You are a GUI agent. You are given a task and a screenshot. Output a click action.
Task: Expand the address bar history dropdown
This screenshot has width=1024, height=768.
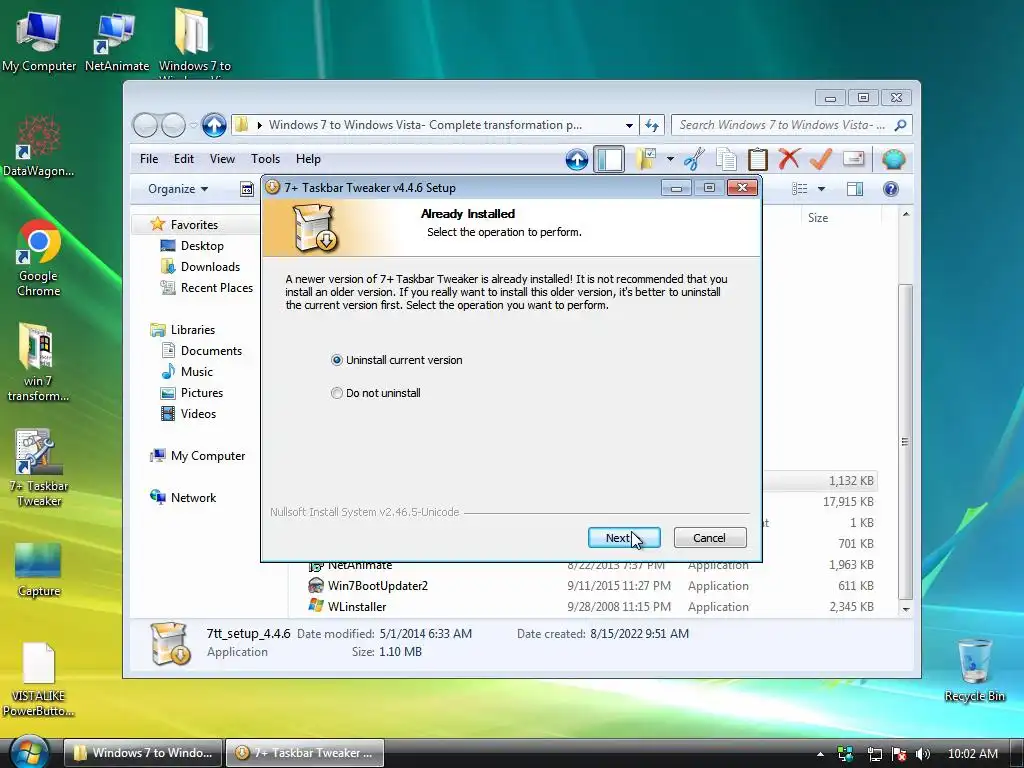(629, 125)
